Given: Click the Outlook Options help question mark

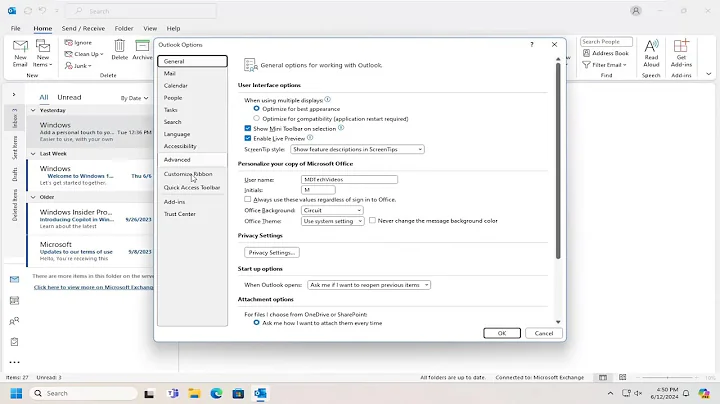Looking at the screenshot, I should coord(532,45).
